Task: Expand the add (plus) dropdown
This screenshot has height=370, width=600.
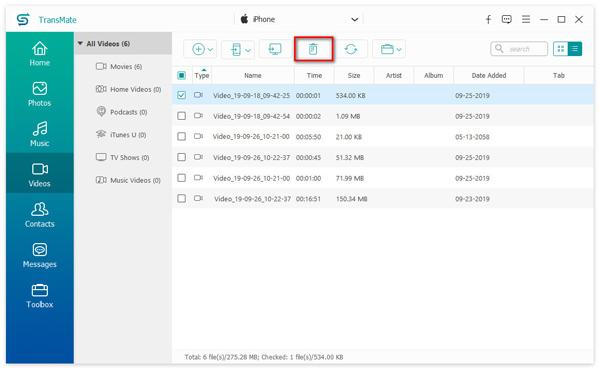Action: (x=202, y=49)
